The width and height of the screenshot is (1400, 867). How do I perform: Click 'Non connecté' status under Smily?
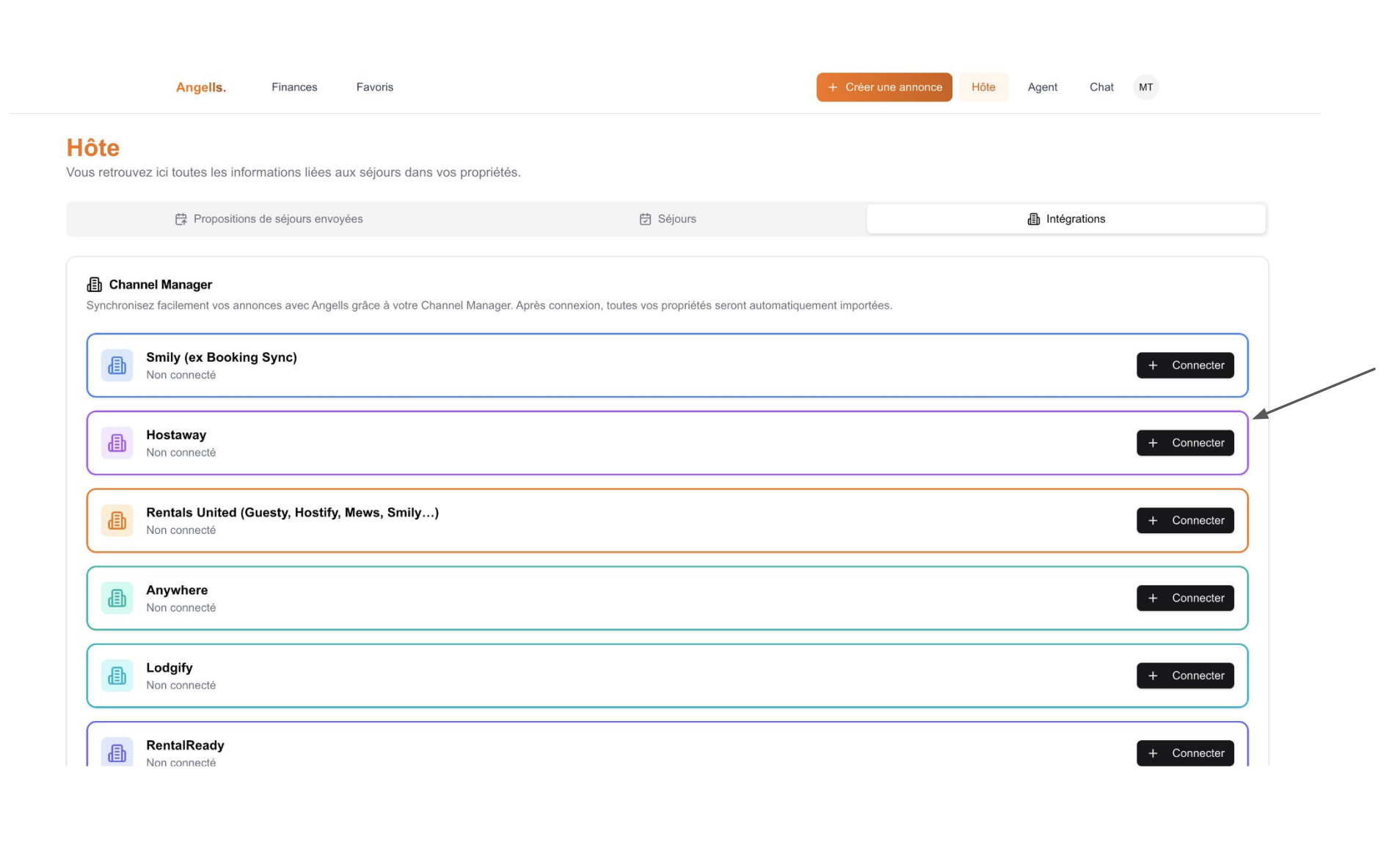point(181,375)
